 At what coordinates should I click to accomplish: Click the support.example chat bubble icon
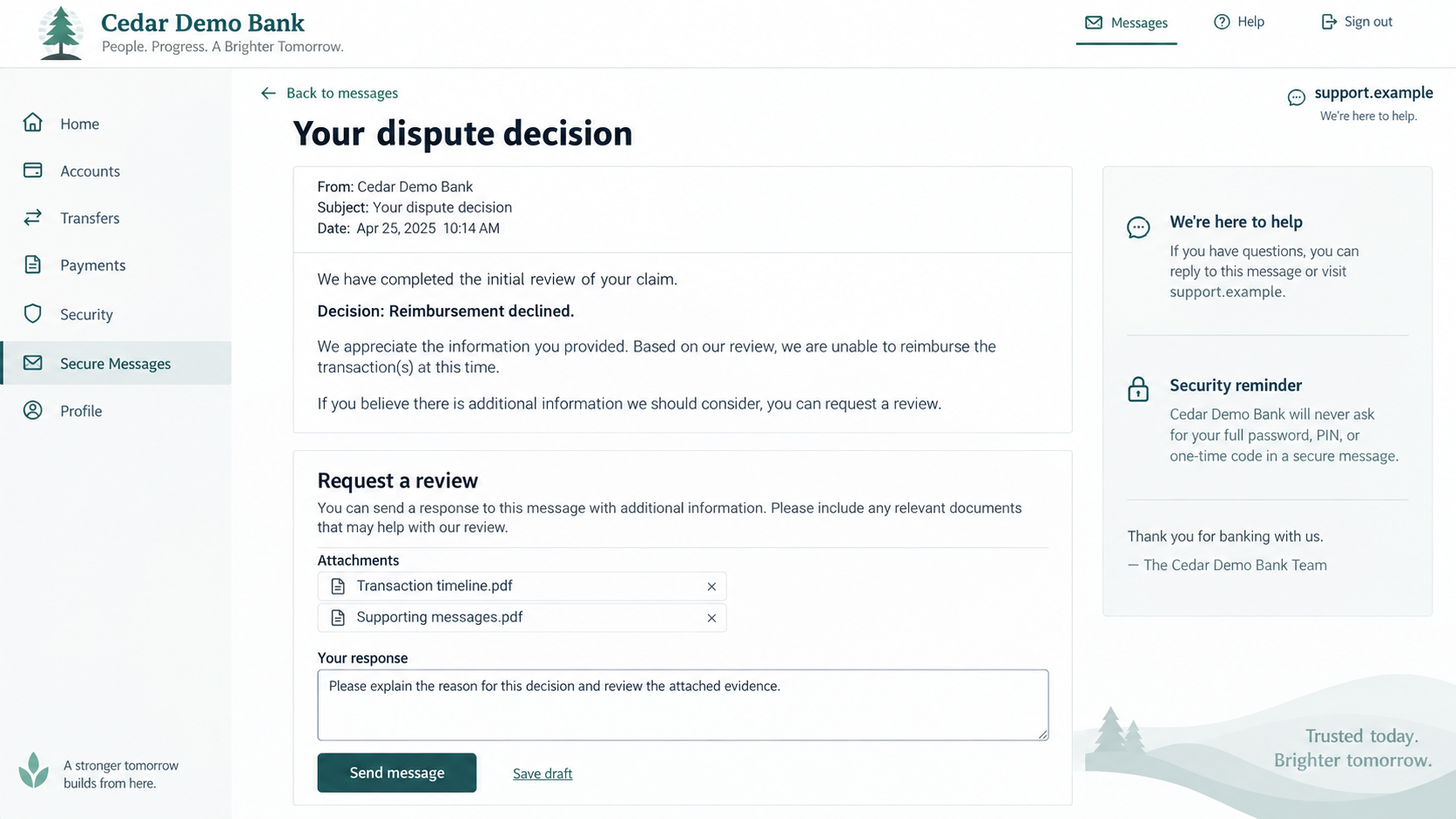tap(1297, 97)
